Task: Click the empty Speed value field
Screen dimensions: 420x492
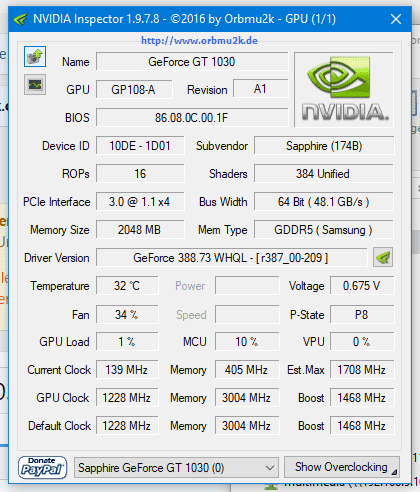Action: tap(247, 314)
